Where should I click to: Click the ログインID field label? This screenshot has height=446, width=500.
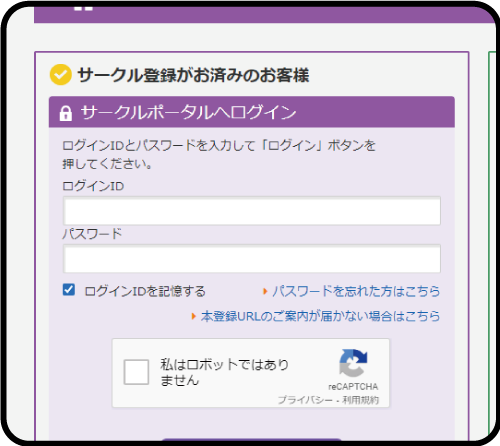(x=93, y=186)
